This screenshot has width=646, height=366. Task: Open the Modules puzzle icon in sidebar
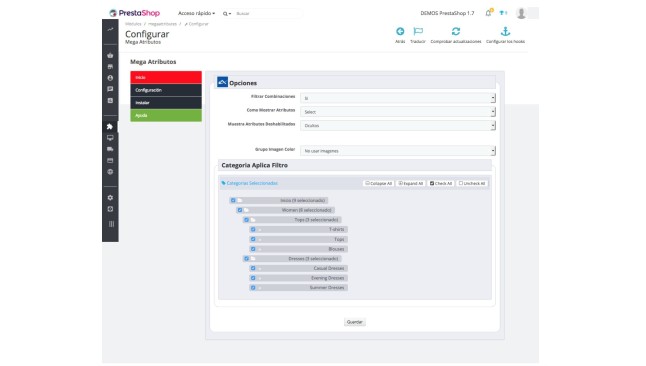click(x=110, y=127)
